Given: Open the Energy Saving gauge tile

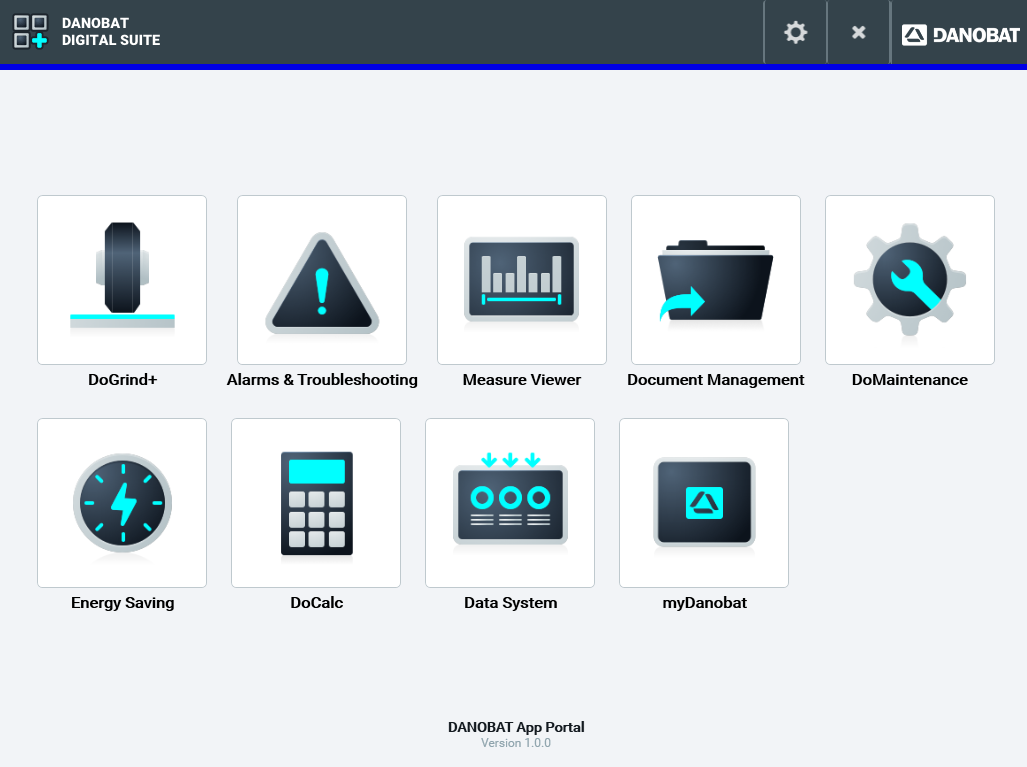Looking at the screenshot, I should [x=122, y=503].
